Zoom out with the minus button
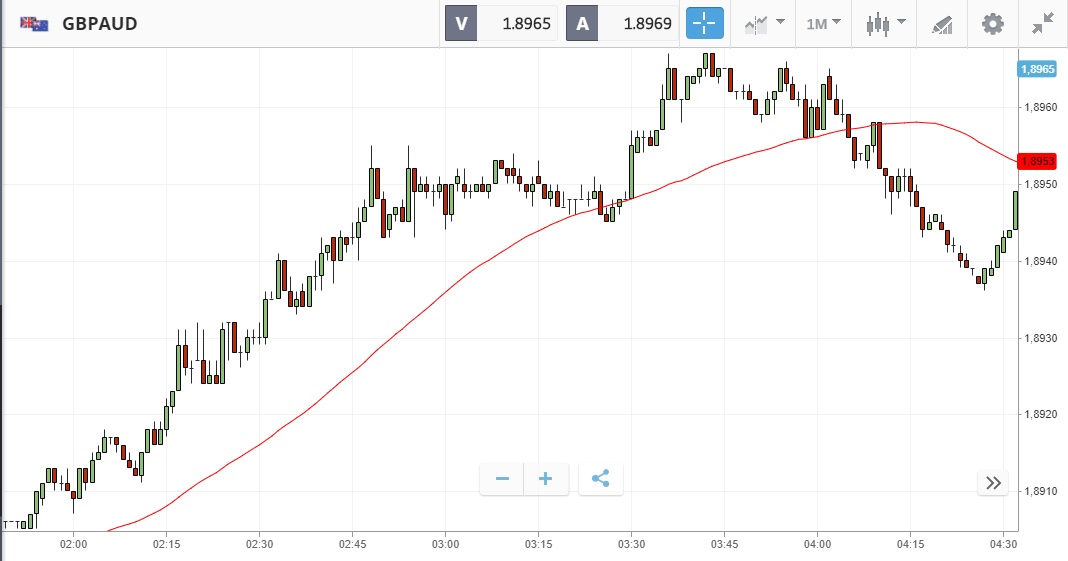Viewport: 1068px width, 561px height. coord(502,479)
